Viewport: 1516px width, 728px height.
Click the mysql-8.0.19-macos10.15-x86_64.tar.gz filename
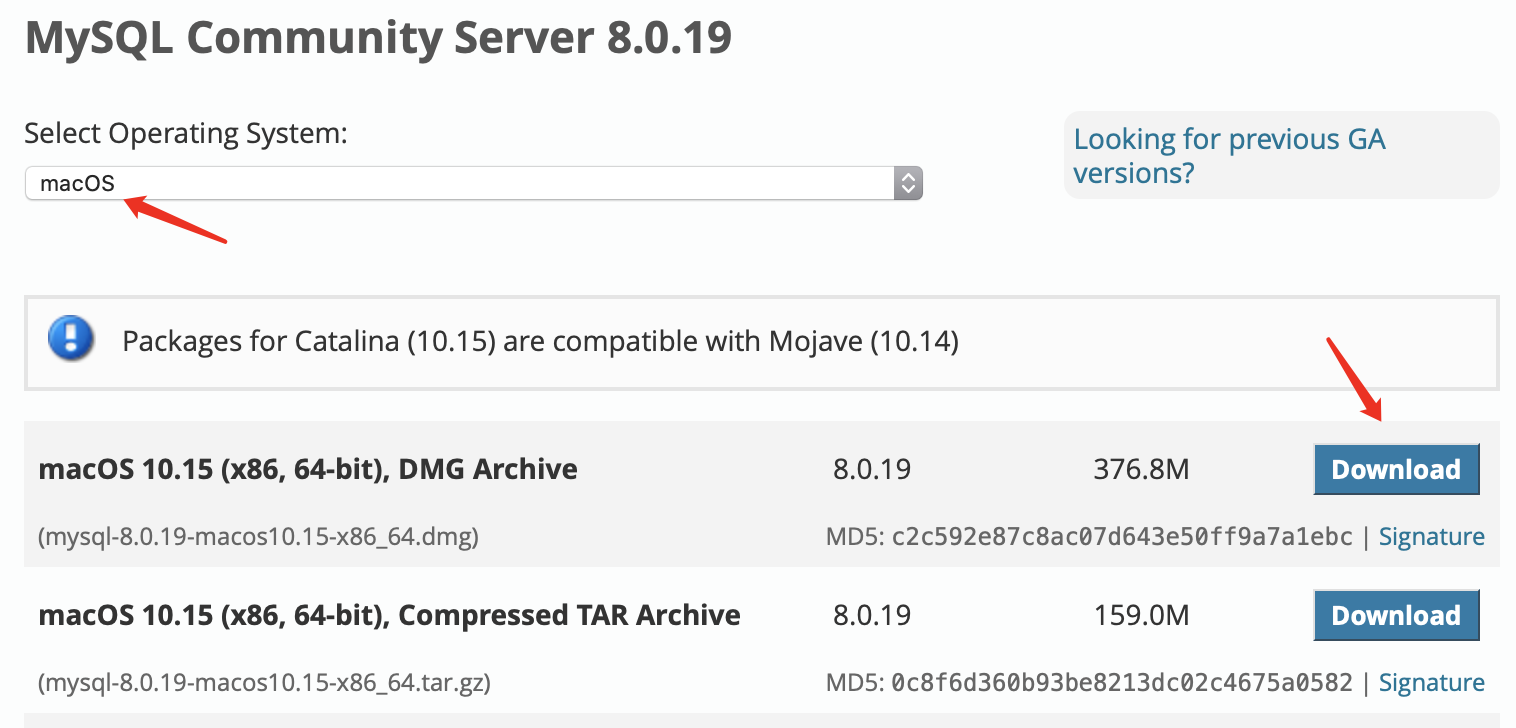pyautogui.click(x=264, y=683)
